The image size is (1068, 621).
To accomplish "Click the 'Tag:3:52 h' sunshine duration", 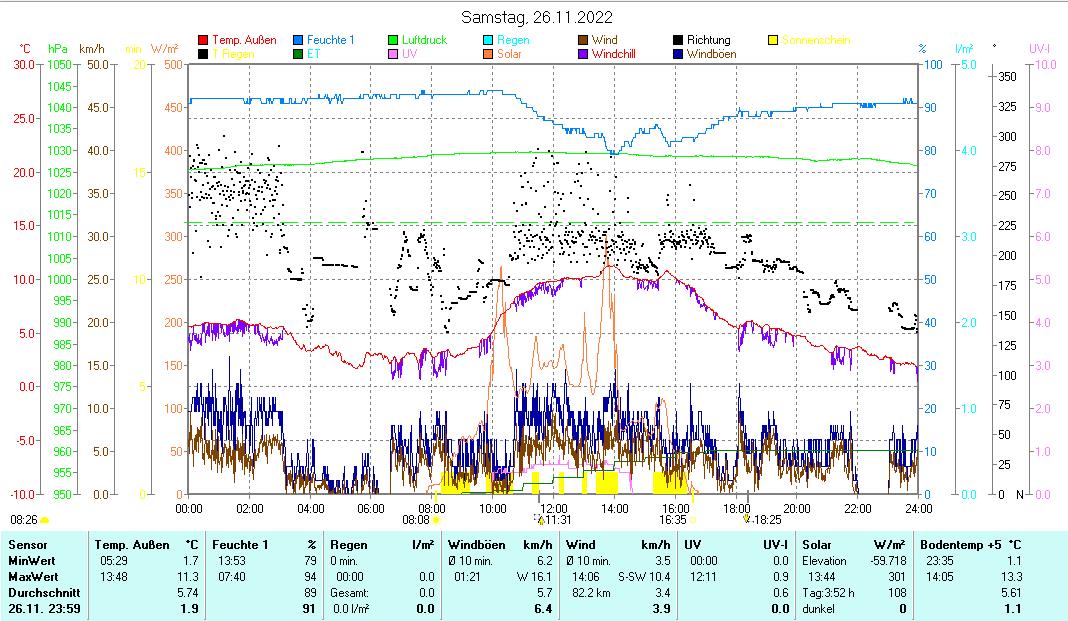I will pos(828,593).
